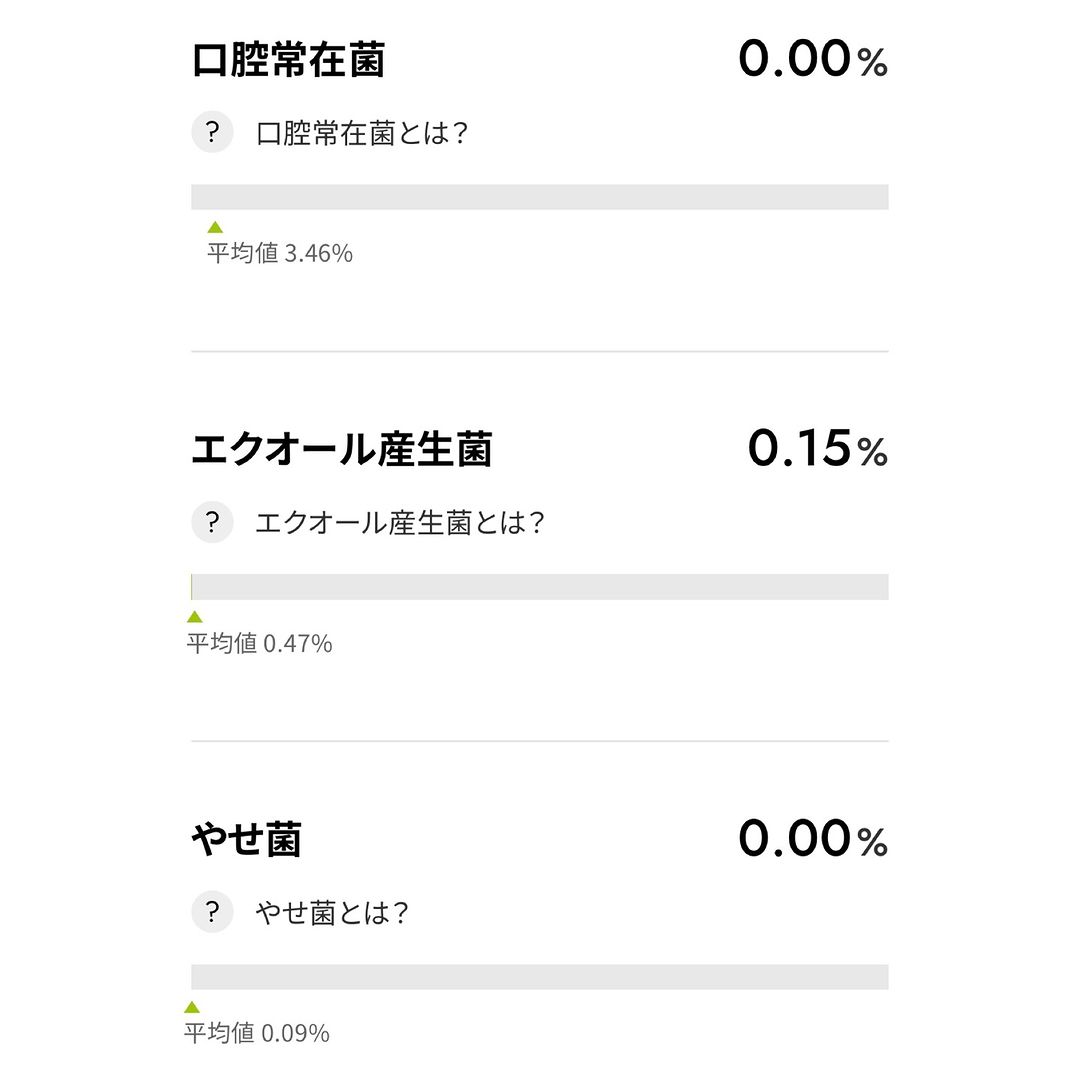Click the 0.00% value for 口腔常在菌
Screen dimensions: 1080x1080
click(813, 59)
